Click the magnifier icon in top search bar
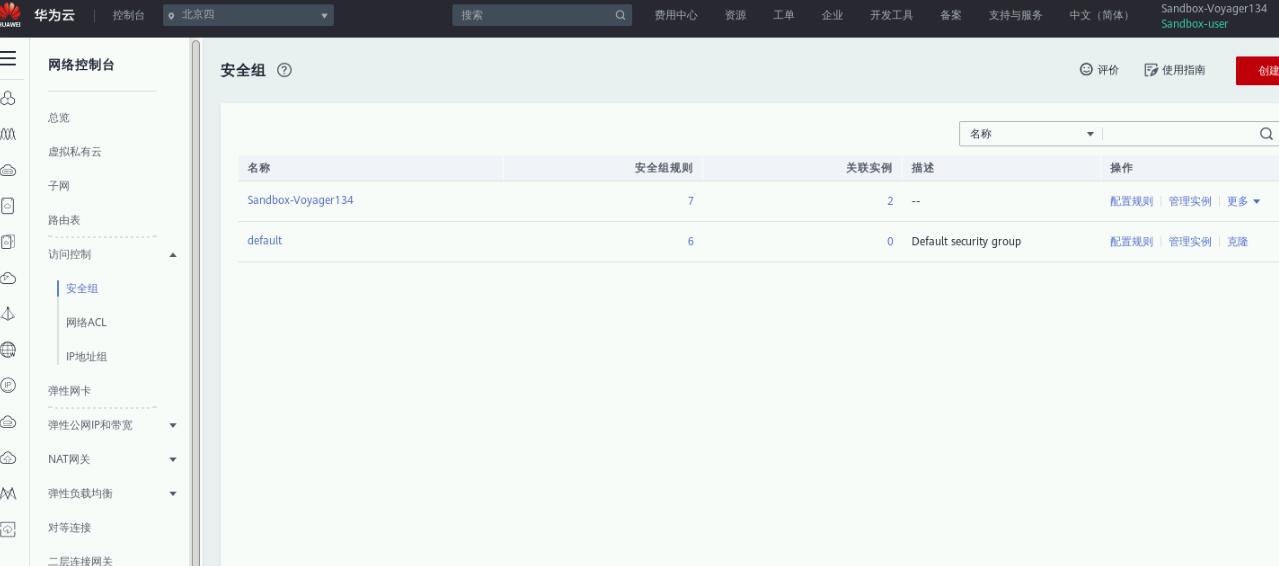The image size is (1279, 566). 620,15
